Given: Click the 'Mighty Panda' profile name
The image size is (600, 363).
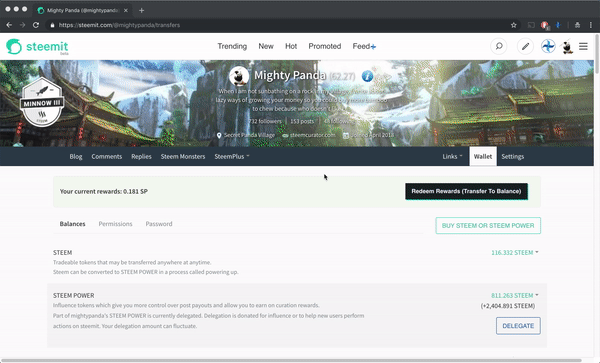Looking at the screenshot, I should point(290,75).
